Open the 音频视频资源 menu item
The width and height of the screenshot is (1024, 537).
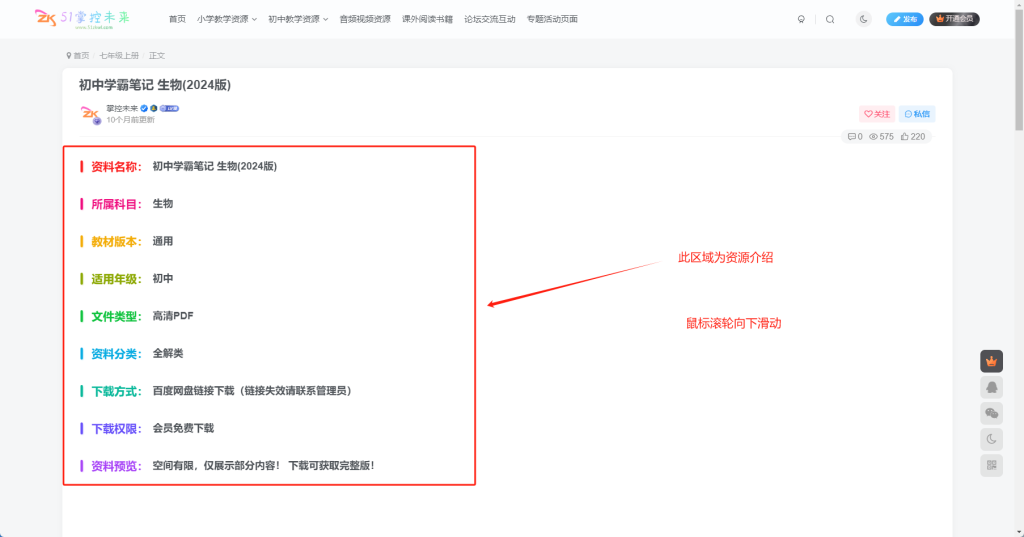(x=365, y=19)
